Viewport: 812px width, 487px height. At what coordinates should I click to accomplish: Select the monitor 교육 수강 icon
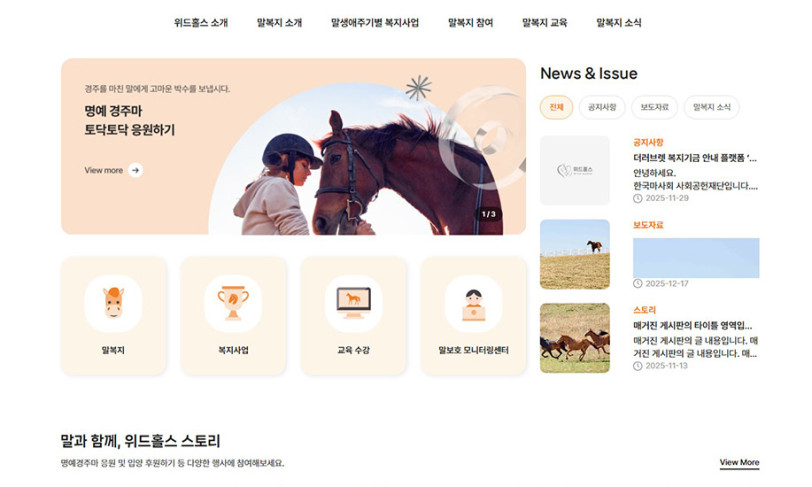pos(353,303)
